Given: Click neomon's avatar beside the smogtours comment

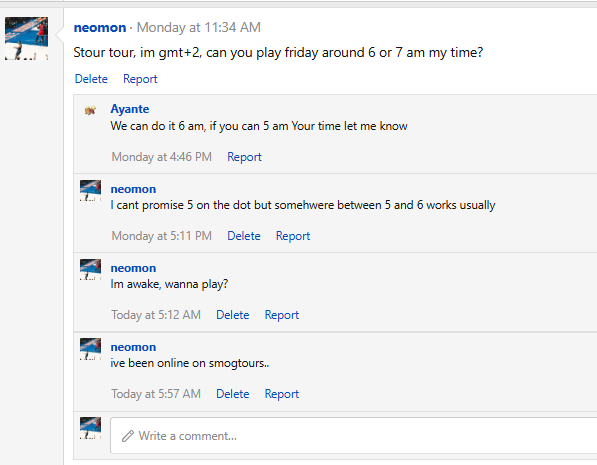Looking at the screenshot, I should (x=90, y=348).
